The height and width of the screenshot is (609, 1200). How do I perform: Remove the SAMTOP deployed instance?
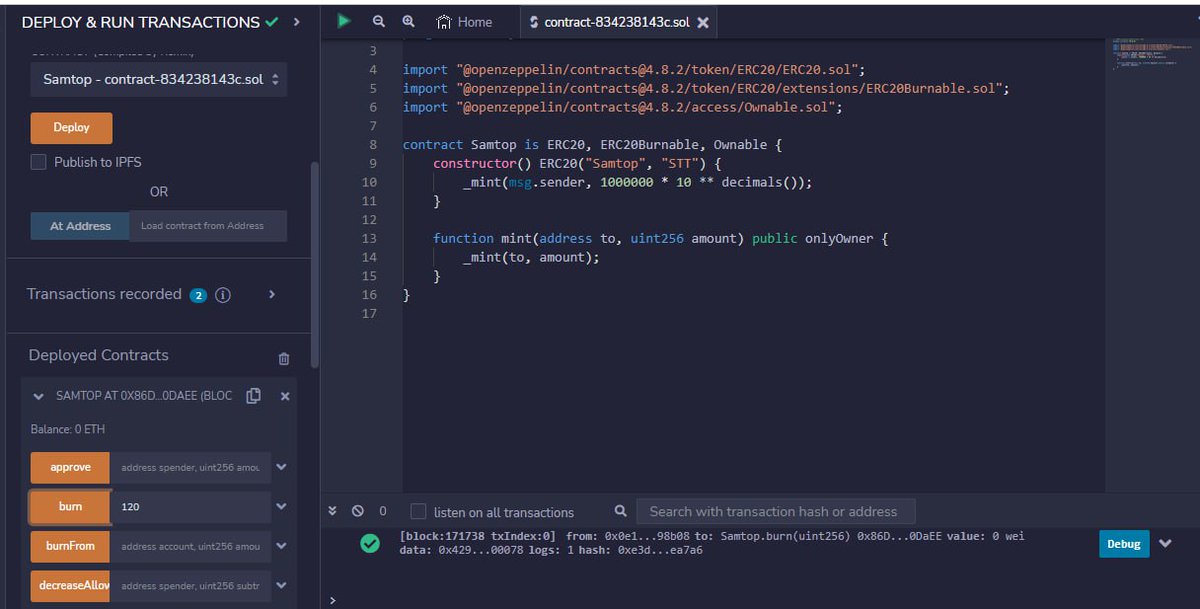tap(285, 397)
